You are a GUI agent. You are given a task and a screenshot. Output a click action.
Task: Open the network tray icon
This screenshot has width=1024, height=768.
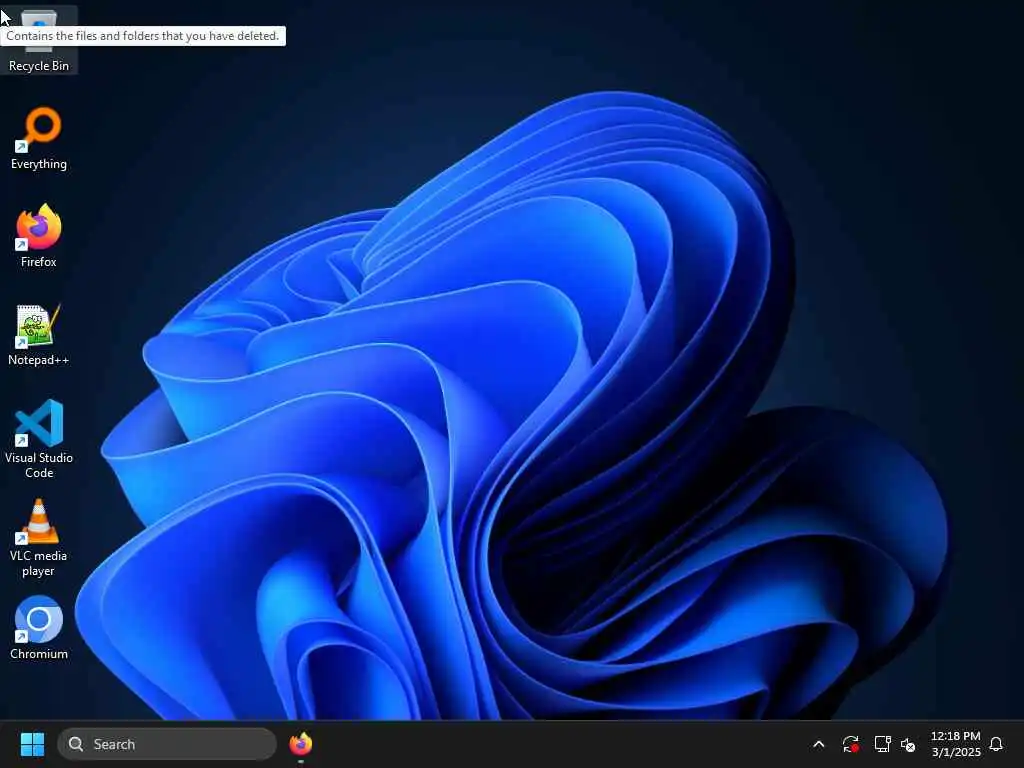tap(882, 744)
